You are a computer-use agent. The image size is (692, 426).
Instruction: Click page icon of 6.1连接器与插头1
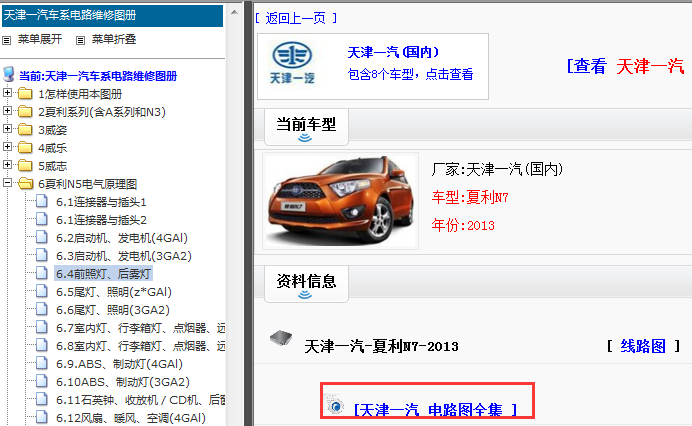(x=41, y=201)
